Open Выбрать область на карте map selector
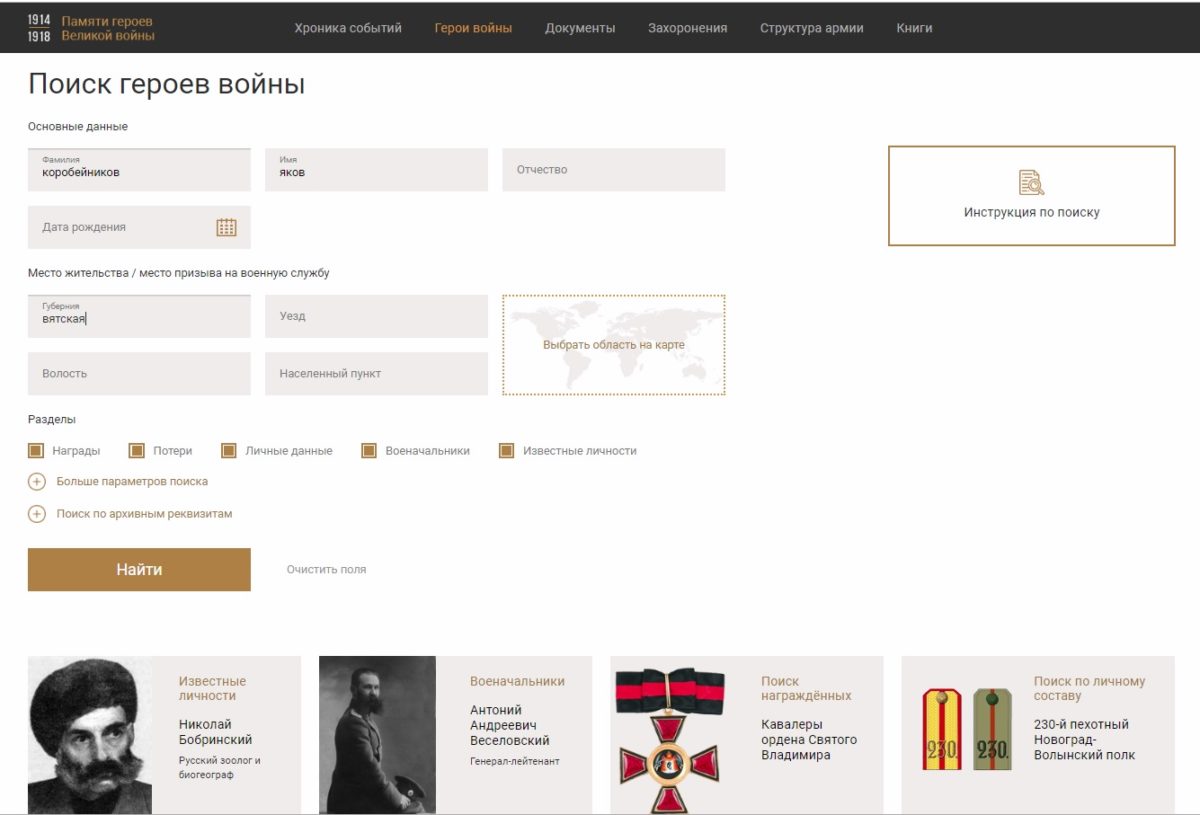Viewport: 1200px width, 815px height. (x=613, y=345)
